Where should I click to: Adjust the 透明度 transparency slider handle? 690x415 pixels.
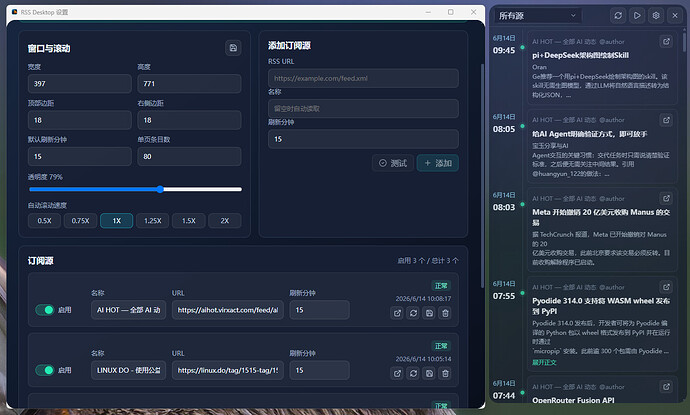pos(160,189)
